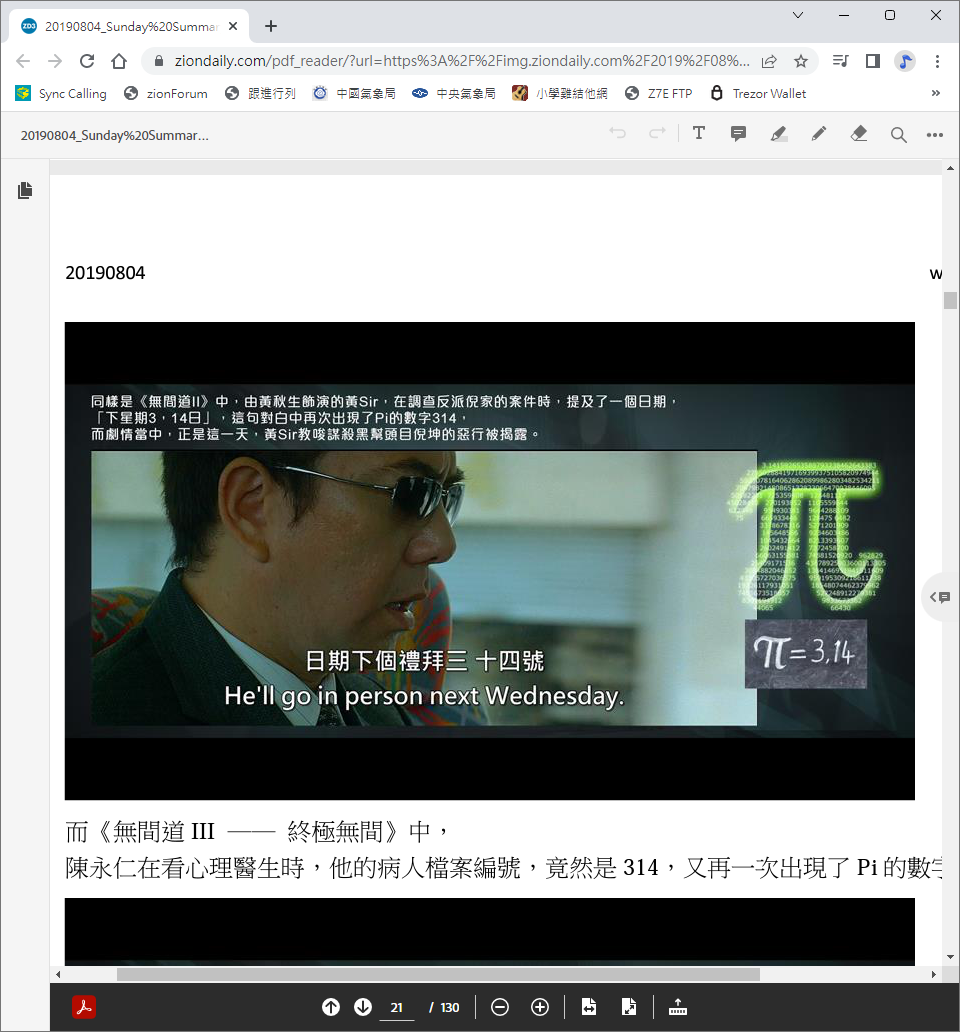Go to next PDF page
This screenshot has height=1032, width=960.
363,1007
